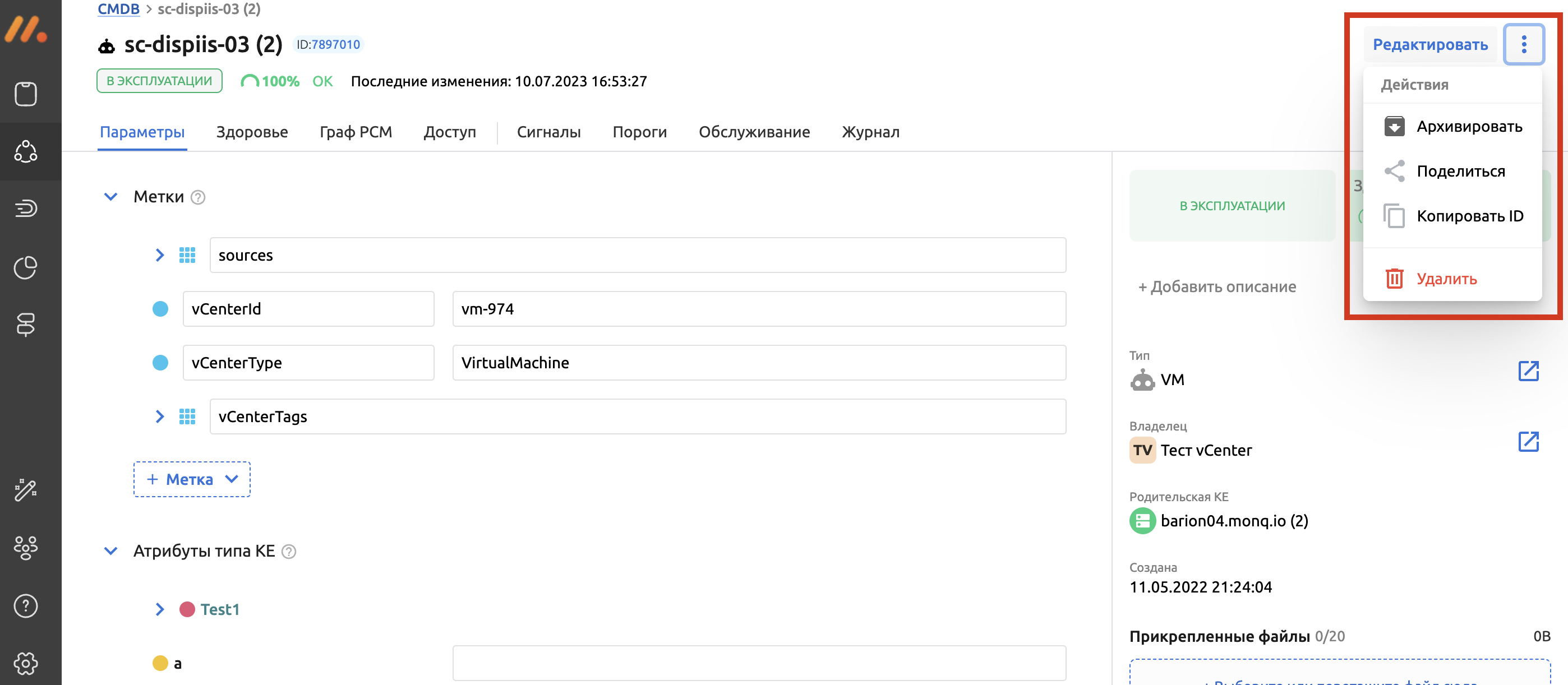The image size is (1568, 685).
Task: Open the signpost icon in sidebar
Action: point(26,325)
